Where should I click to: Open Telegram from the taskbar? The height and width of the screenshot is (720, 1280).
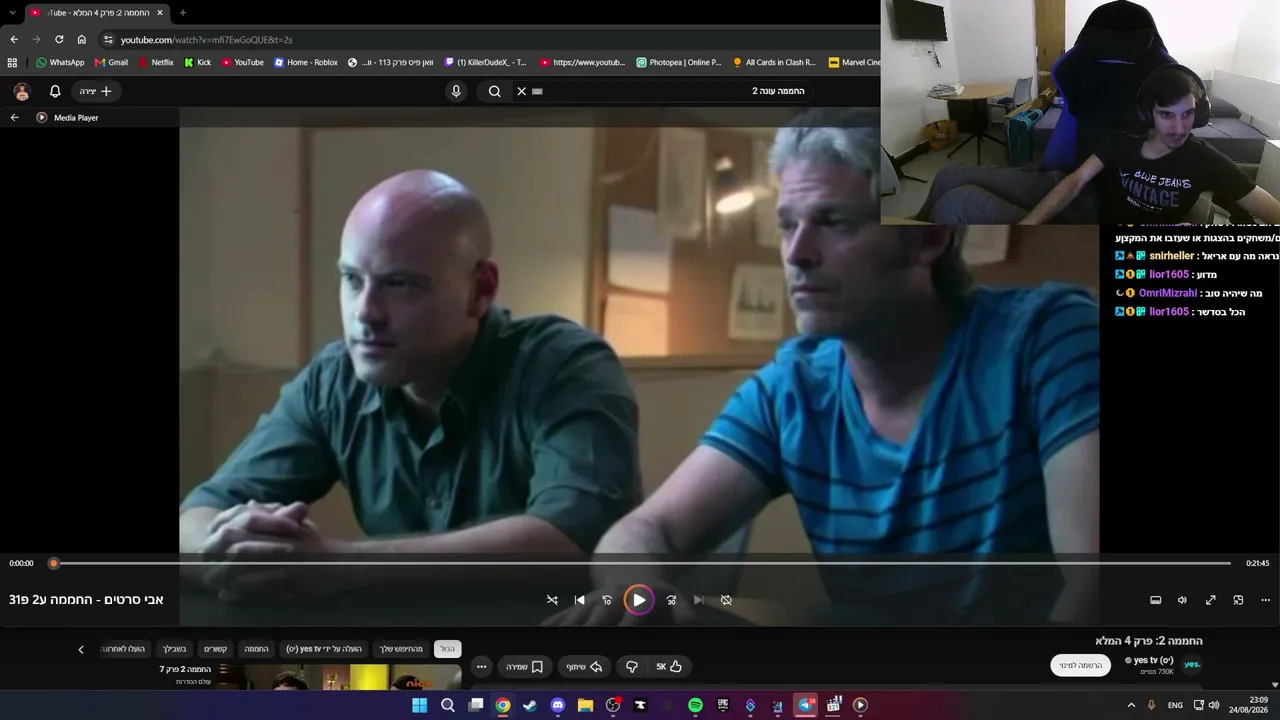(x=805, y=705)
